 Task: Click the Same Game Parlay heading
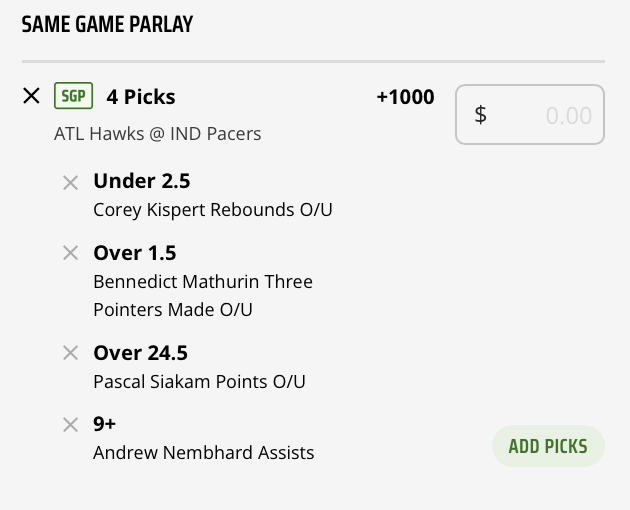point(107,25)
